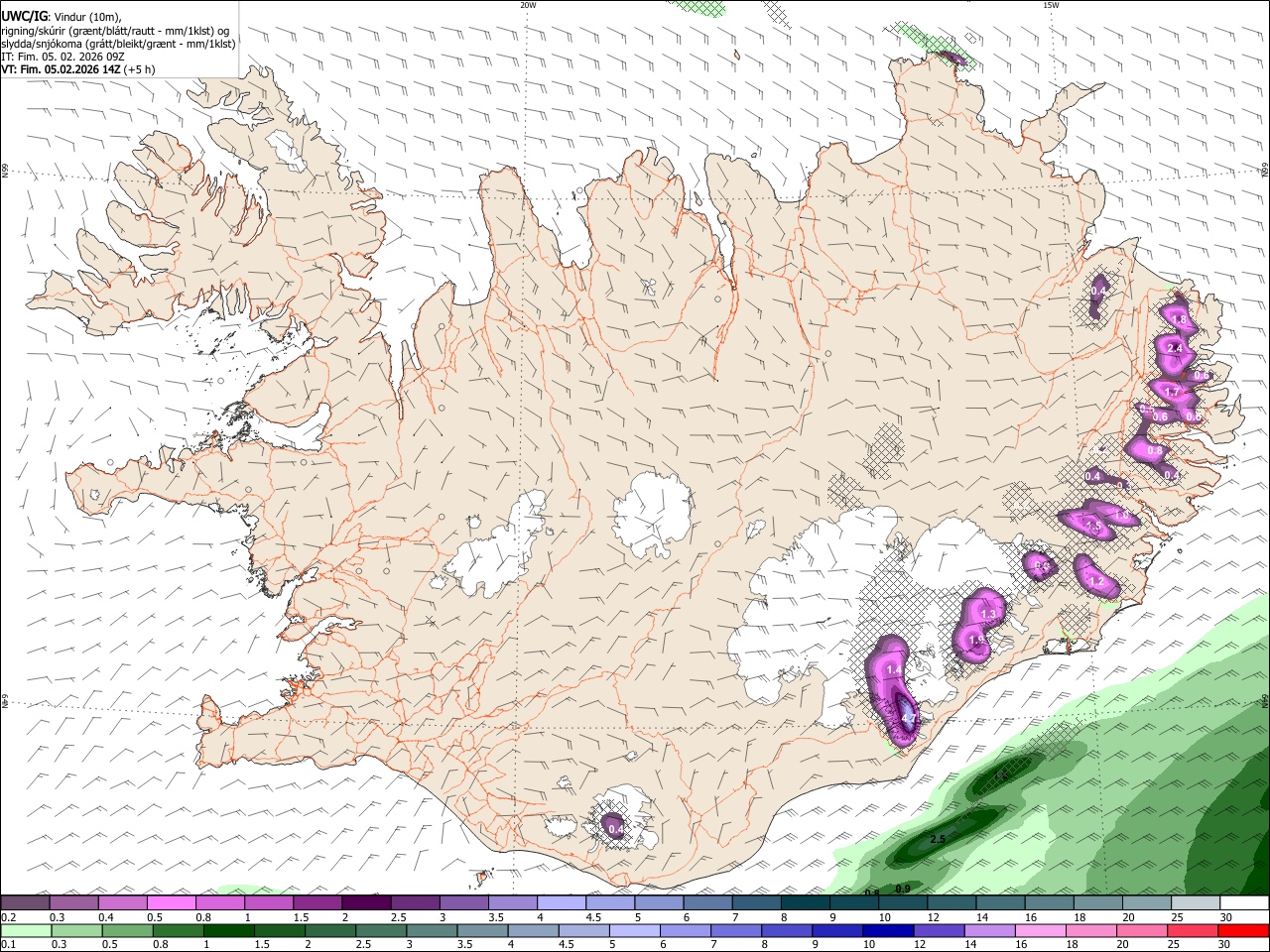Image resolution: width=1270 pixels, height=952 pixels.
Task: Click the bright red end swatch of the lower rain scale
Action: [1244, 931]
